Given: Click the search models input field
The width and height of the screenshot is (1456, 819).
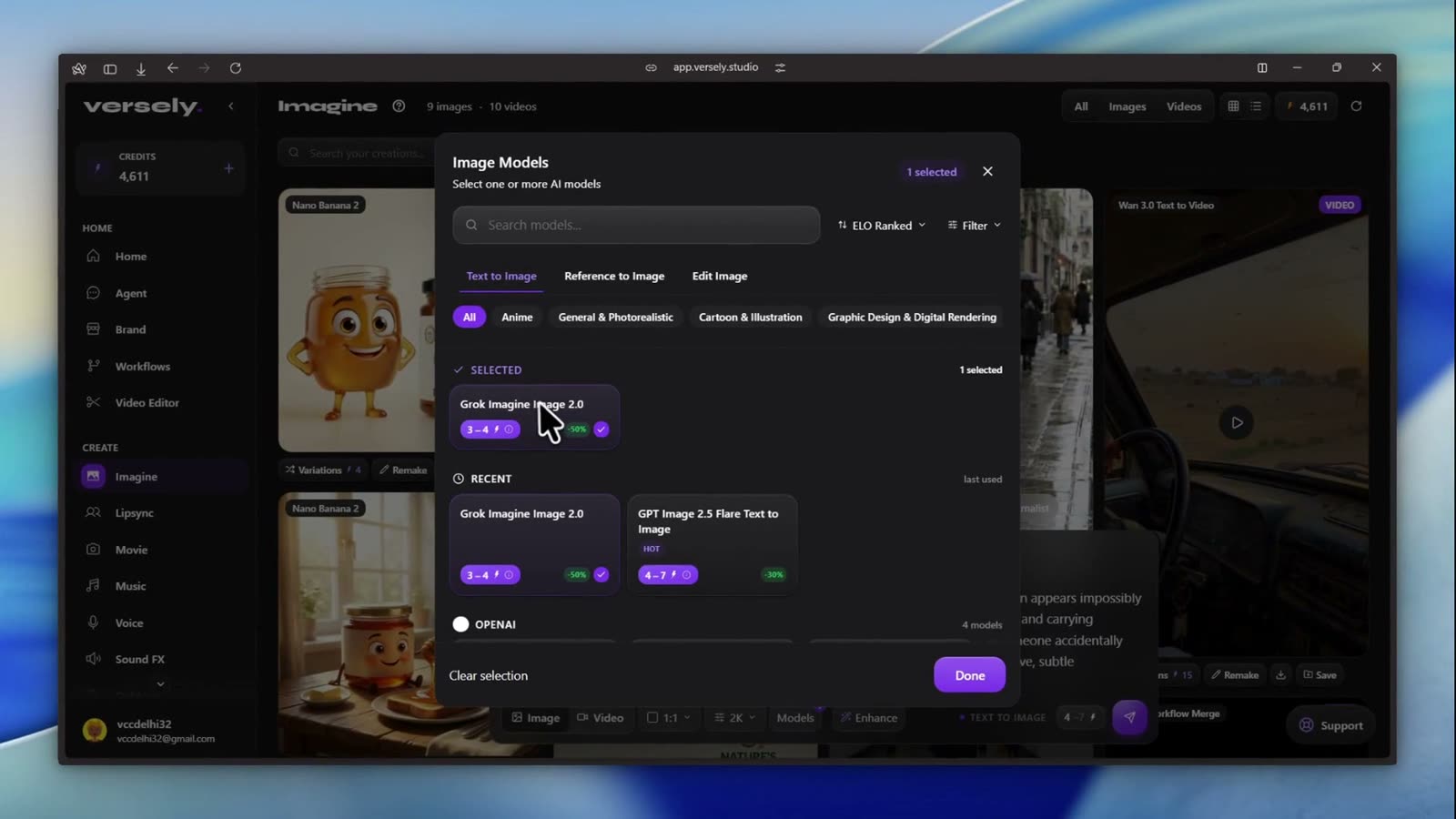Looking at the screenshot, I should pyautogui.click(x=636, y=225).
